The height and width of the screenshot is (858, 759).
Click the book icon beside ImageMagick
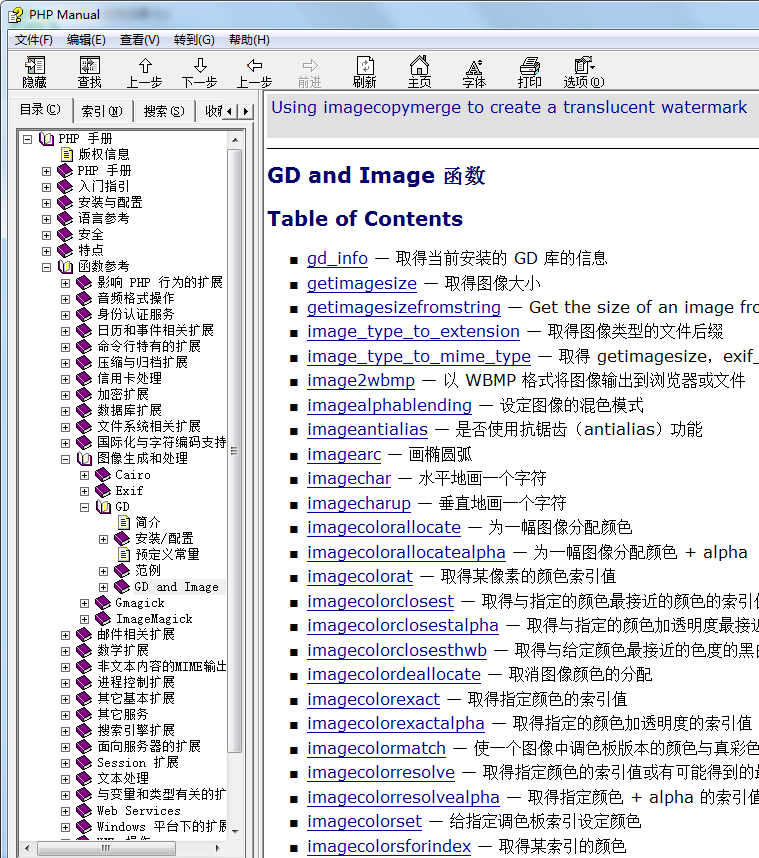point(103,618)
